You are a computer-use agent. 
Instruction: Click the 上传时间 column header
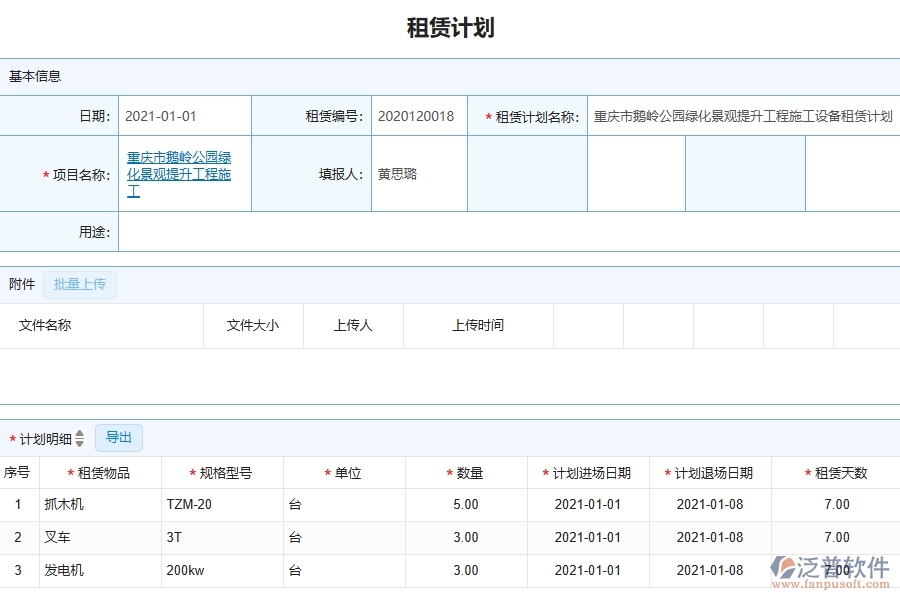tap(478, 326)
